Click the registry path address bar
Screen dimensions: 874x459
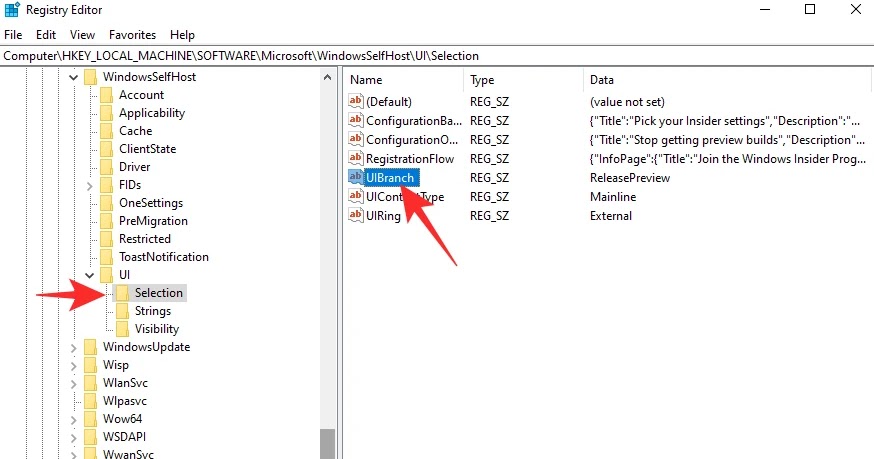pyautogui.click(x=437, y=56)
